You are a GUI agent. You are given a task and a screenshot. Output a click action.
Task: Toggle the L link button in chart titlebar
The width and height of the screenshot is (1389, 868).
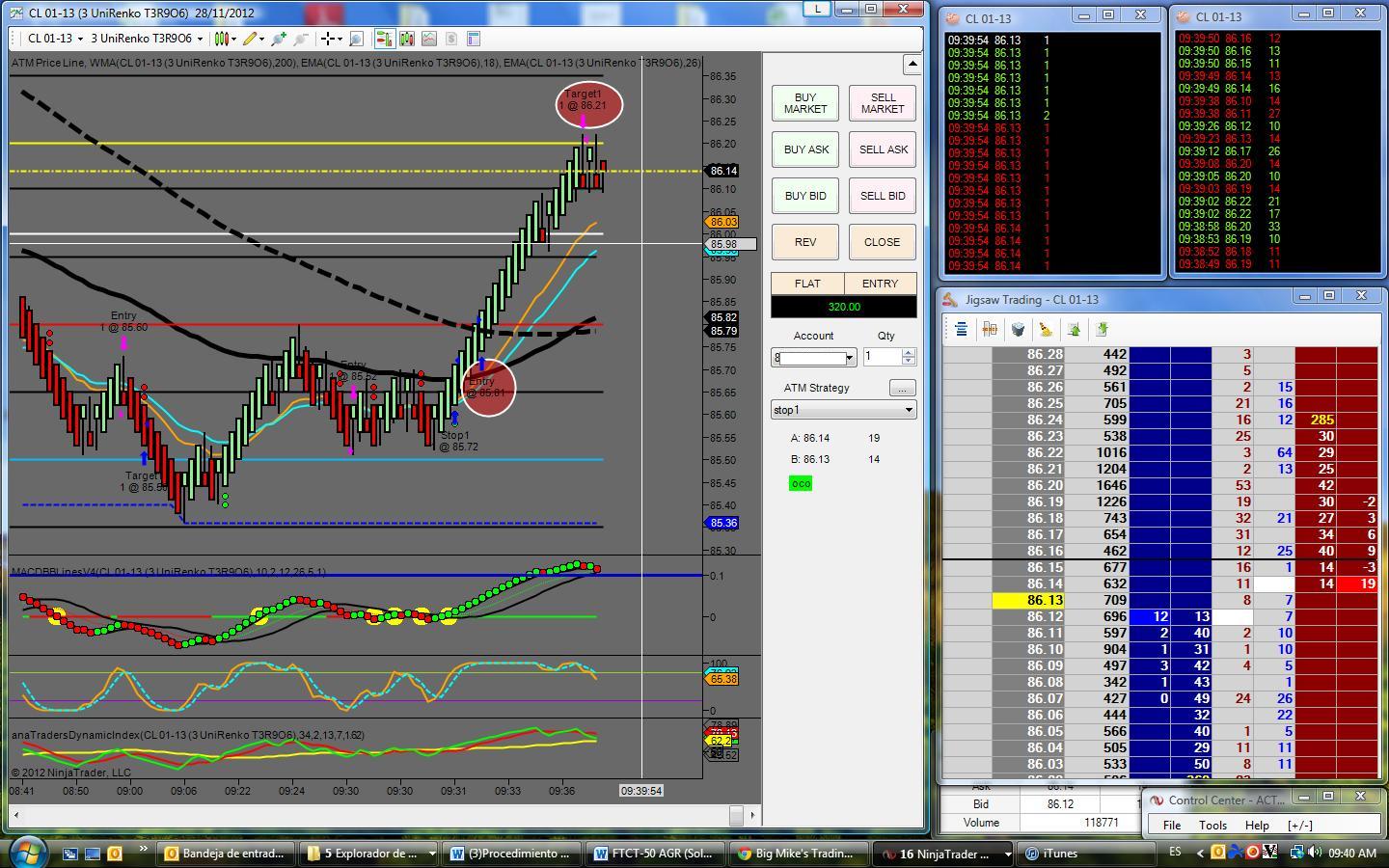tap(817, 9)
